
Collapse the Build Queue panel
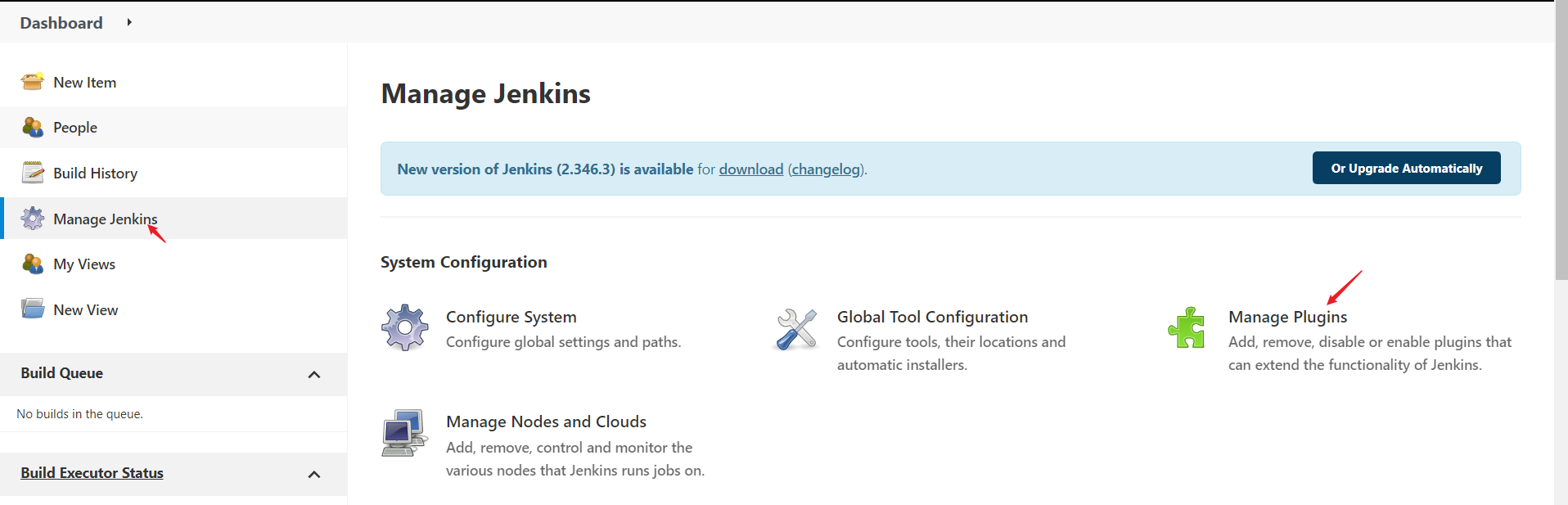point(314,374)
